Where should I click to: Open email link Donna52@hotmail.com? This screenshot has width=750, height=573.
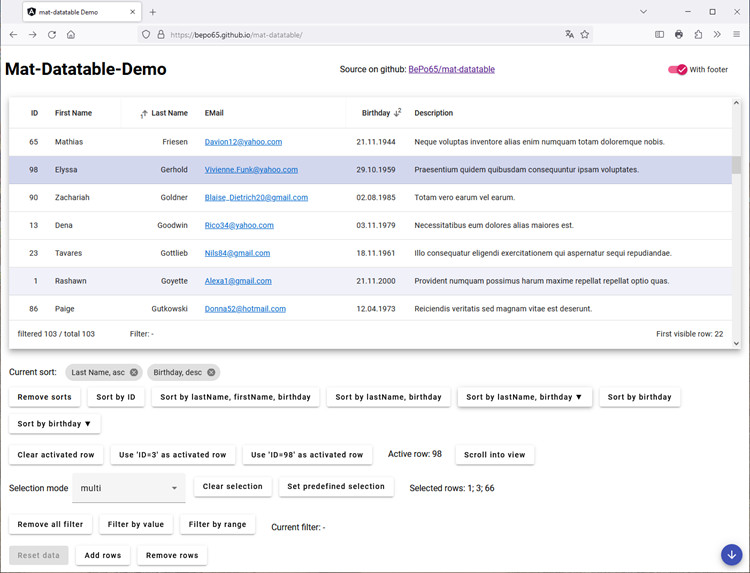pyautogui.click(x=245, y=309)
